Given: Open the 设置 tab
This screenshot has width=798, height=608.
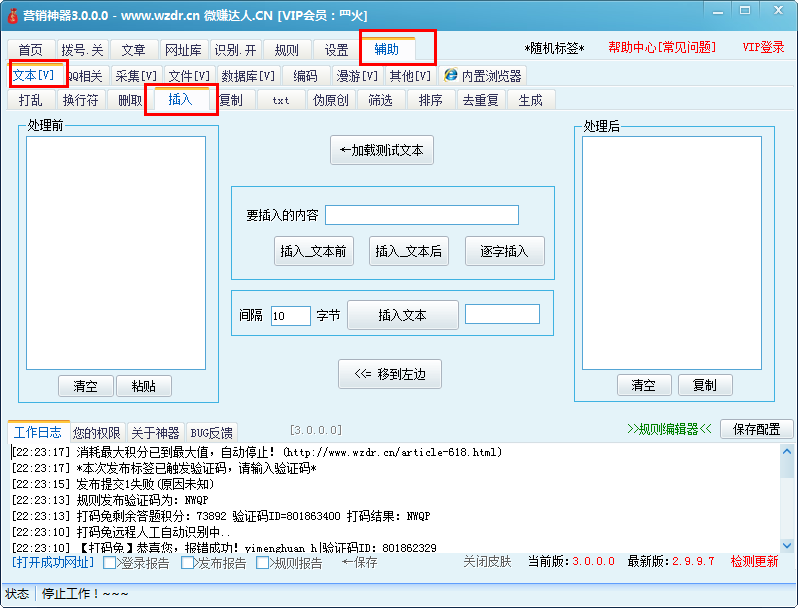Looking at the screenshot, I should click(x=336, y=50).
